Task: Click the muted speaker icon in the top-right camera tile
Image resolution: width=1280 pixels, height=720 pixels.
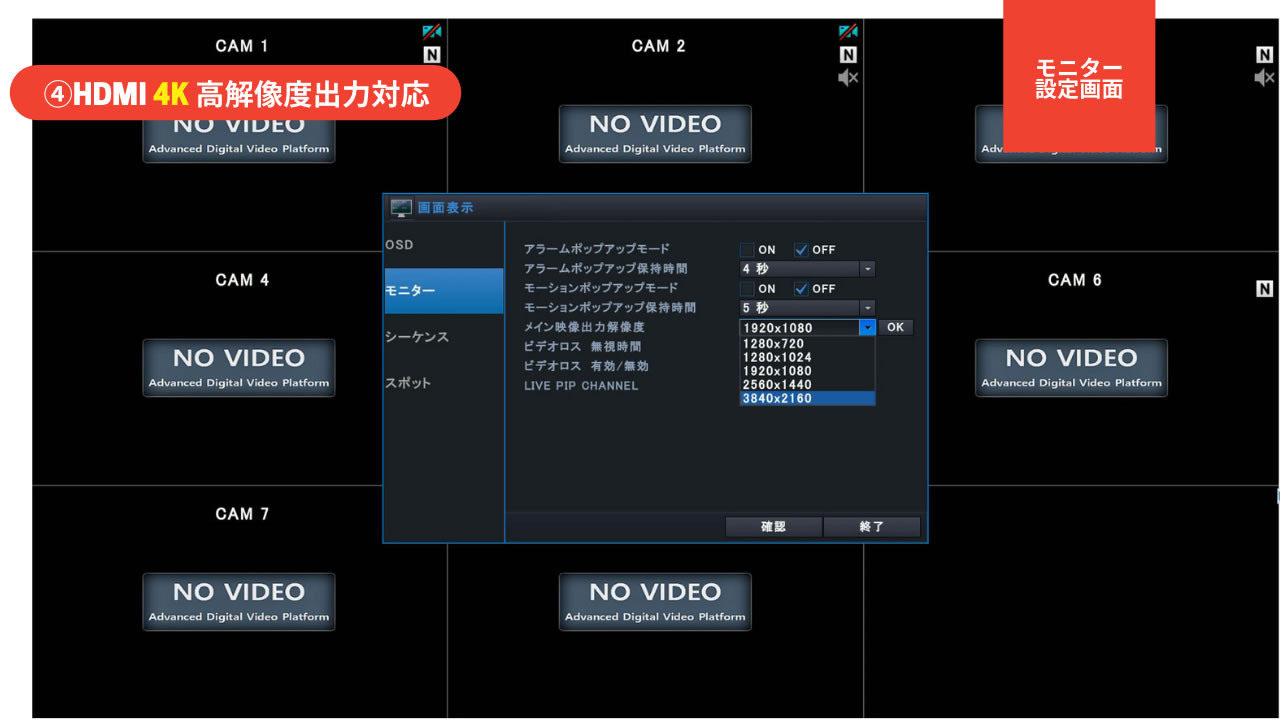Action: pos(1264,78)
